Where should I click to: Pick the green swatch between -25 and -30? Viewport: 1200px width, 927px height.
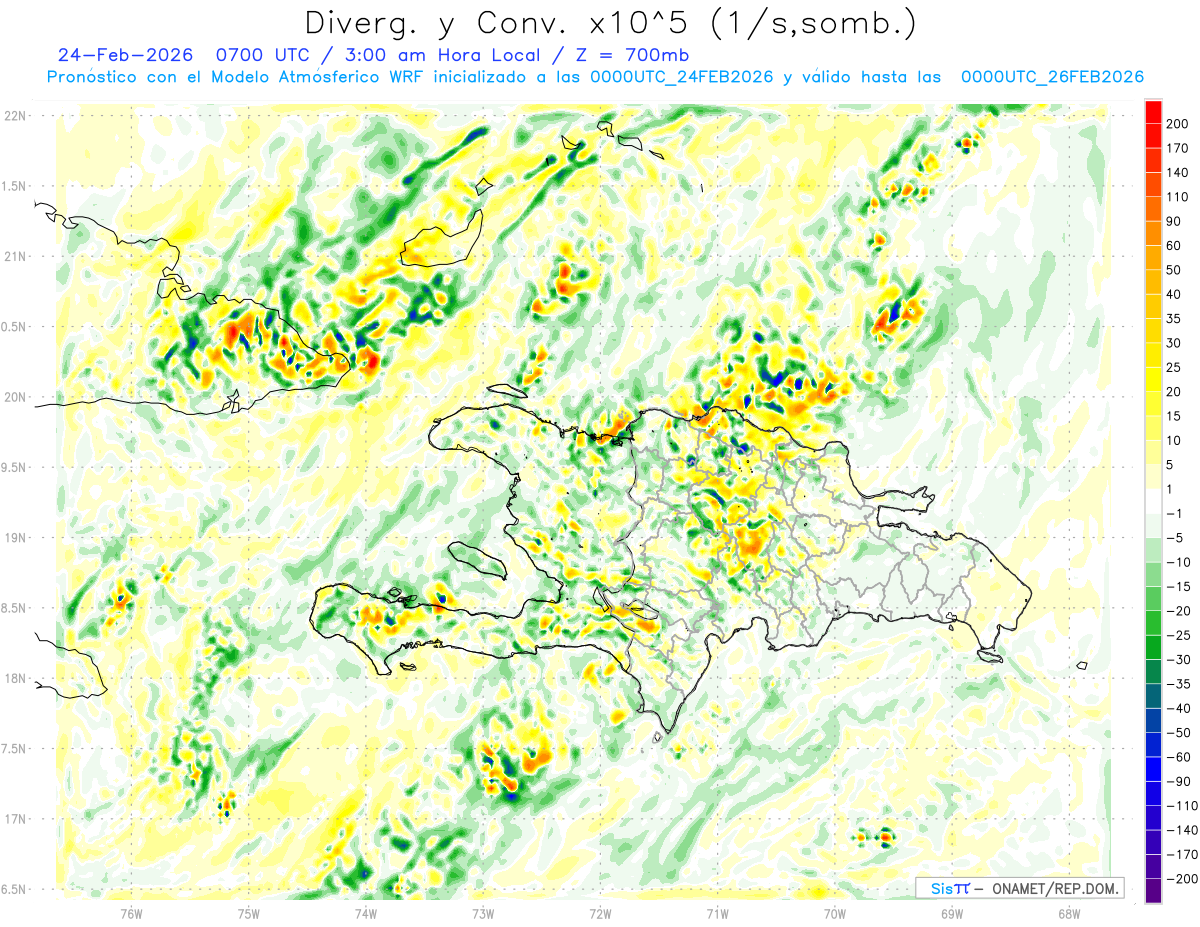coord(1153,648)
